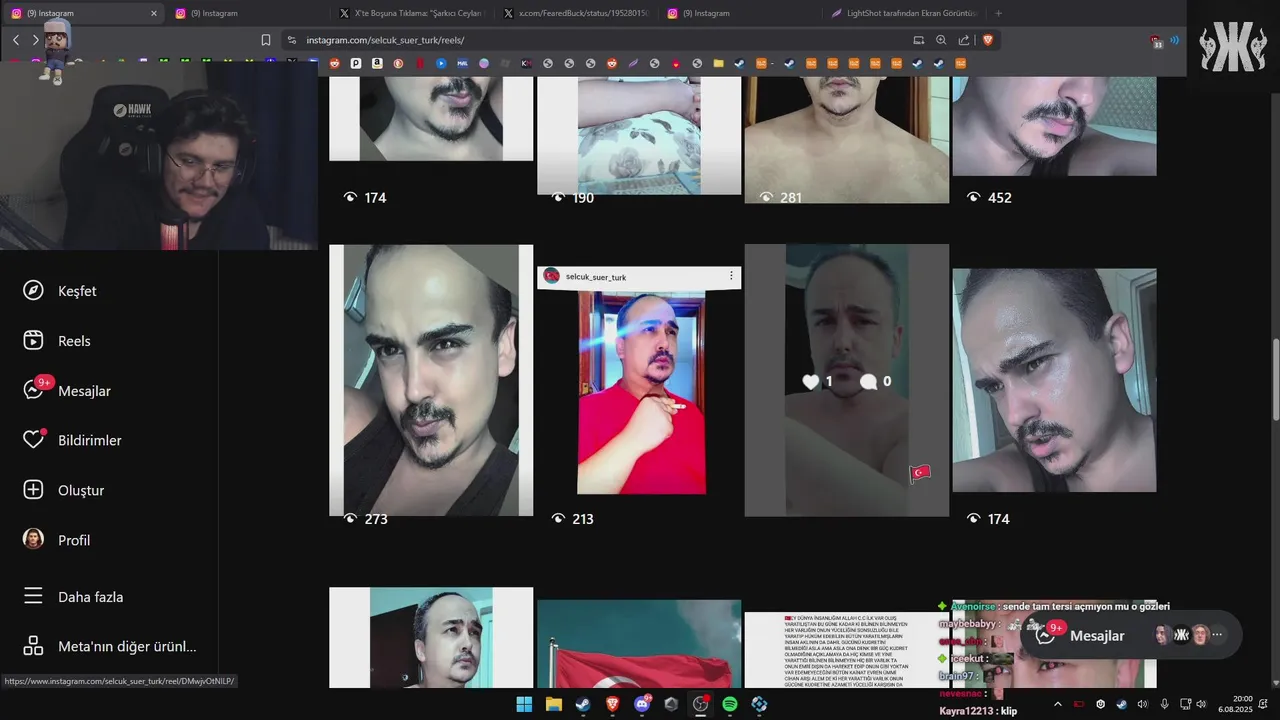The width and height of the screenshot is (1280, 720).
Task: Open Bildirimler heart icon
Action: [x=33, y=440]
